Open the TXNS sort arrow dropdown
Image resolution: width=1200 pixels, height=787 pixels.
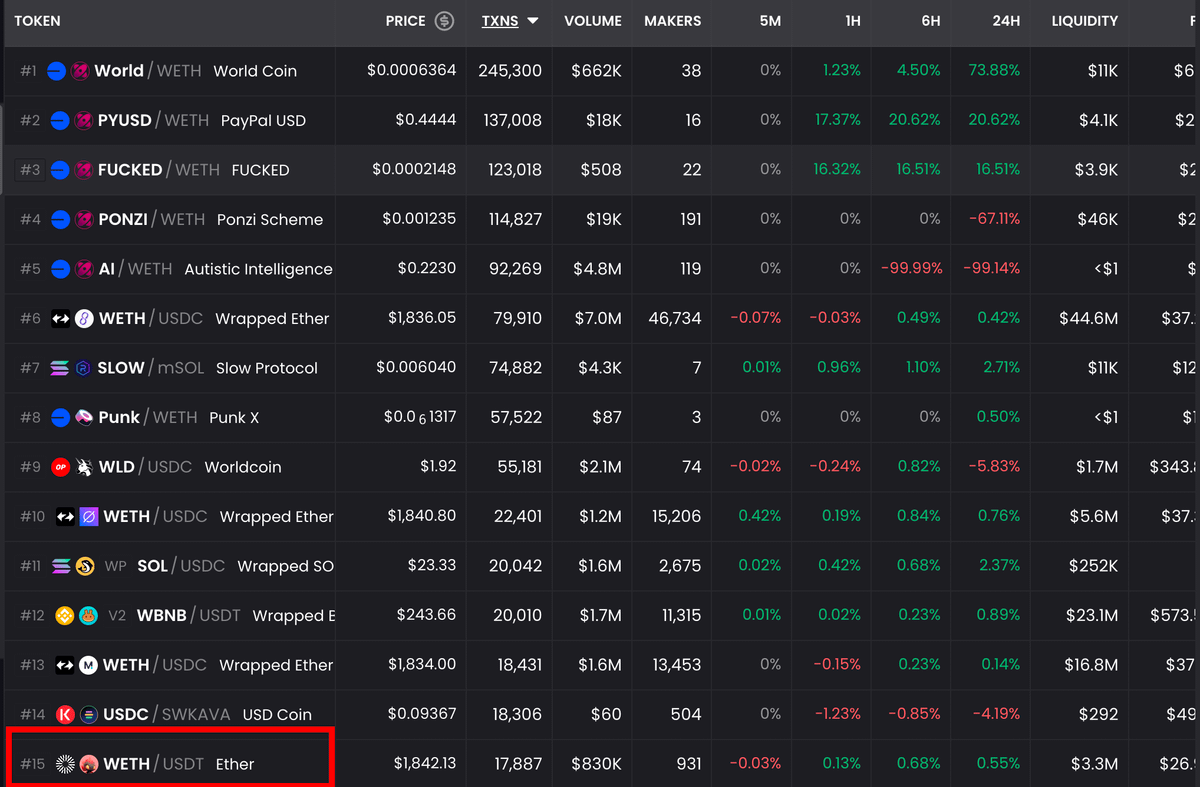[533, 21]
